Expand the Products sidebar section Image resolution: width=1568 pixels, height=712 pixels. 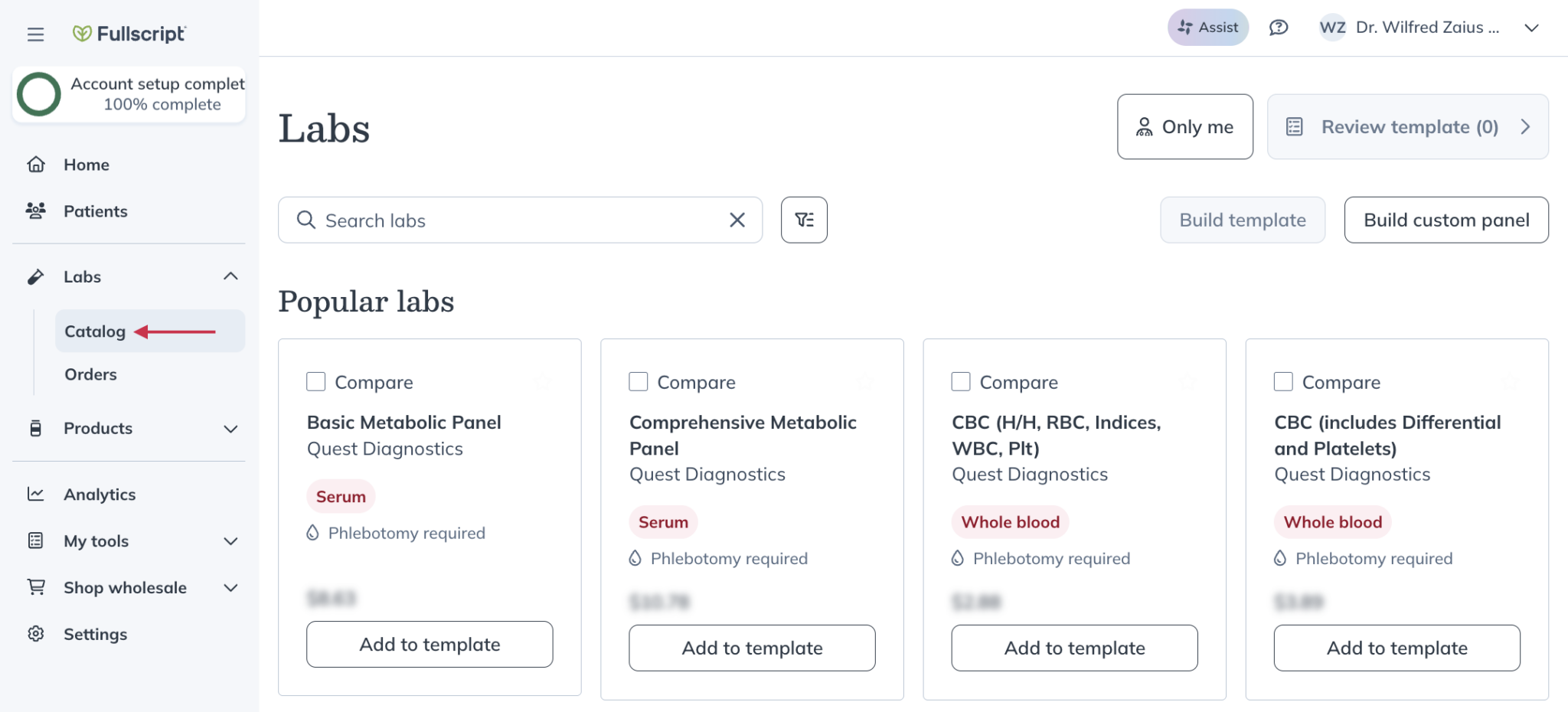coord(230,429)
